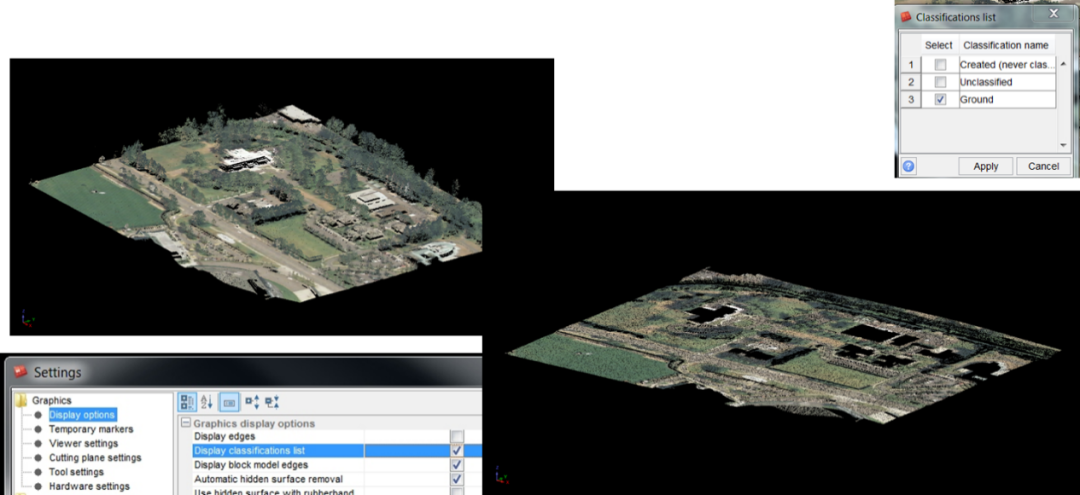Click the axis gizmo in the right viewer
The height and width of the screenshot is (495, 1080).
point(501,476)
